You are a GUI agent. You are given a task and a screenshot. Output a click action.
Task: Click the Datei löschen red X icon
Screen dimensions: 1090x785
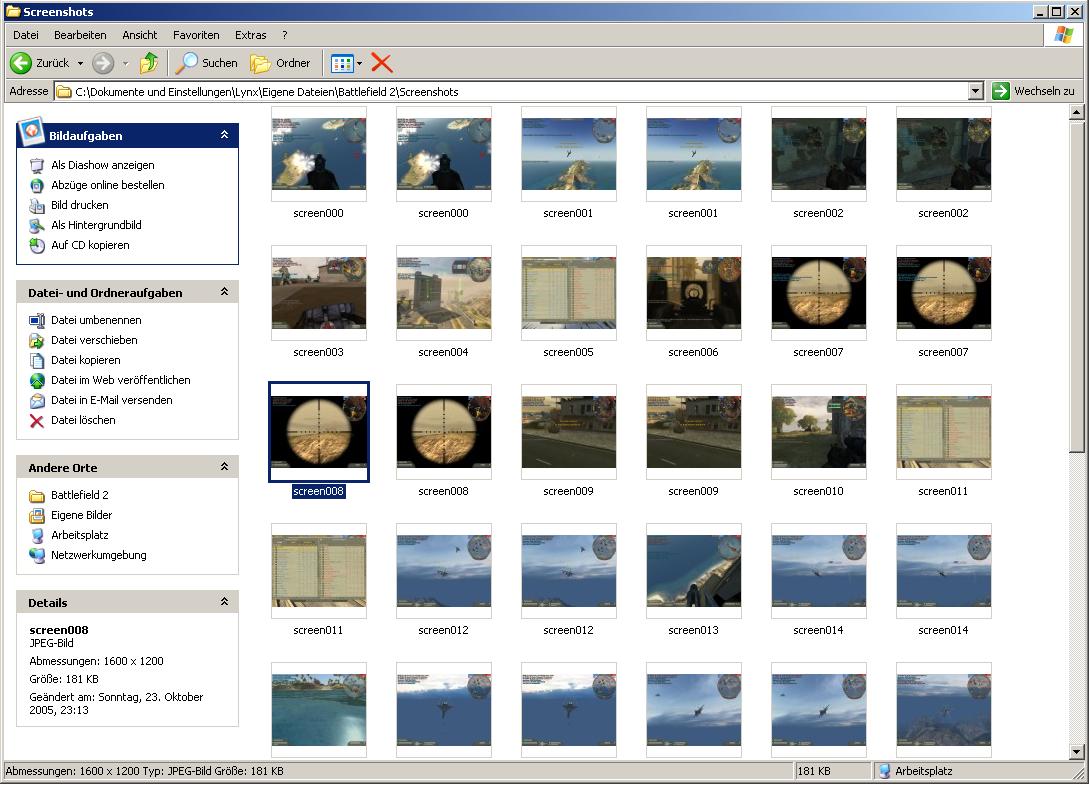[37, 421]
